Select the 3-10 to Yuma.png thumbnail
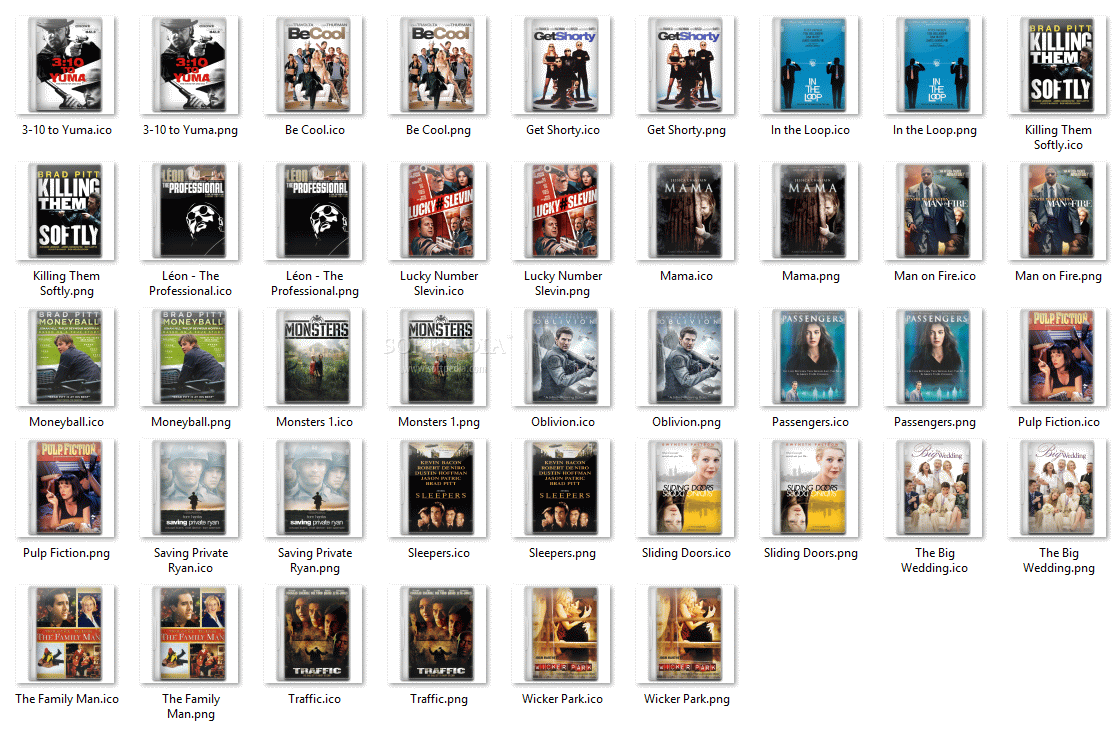Screen dimensions: 1117x736 [190, 66]
